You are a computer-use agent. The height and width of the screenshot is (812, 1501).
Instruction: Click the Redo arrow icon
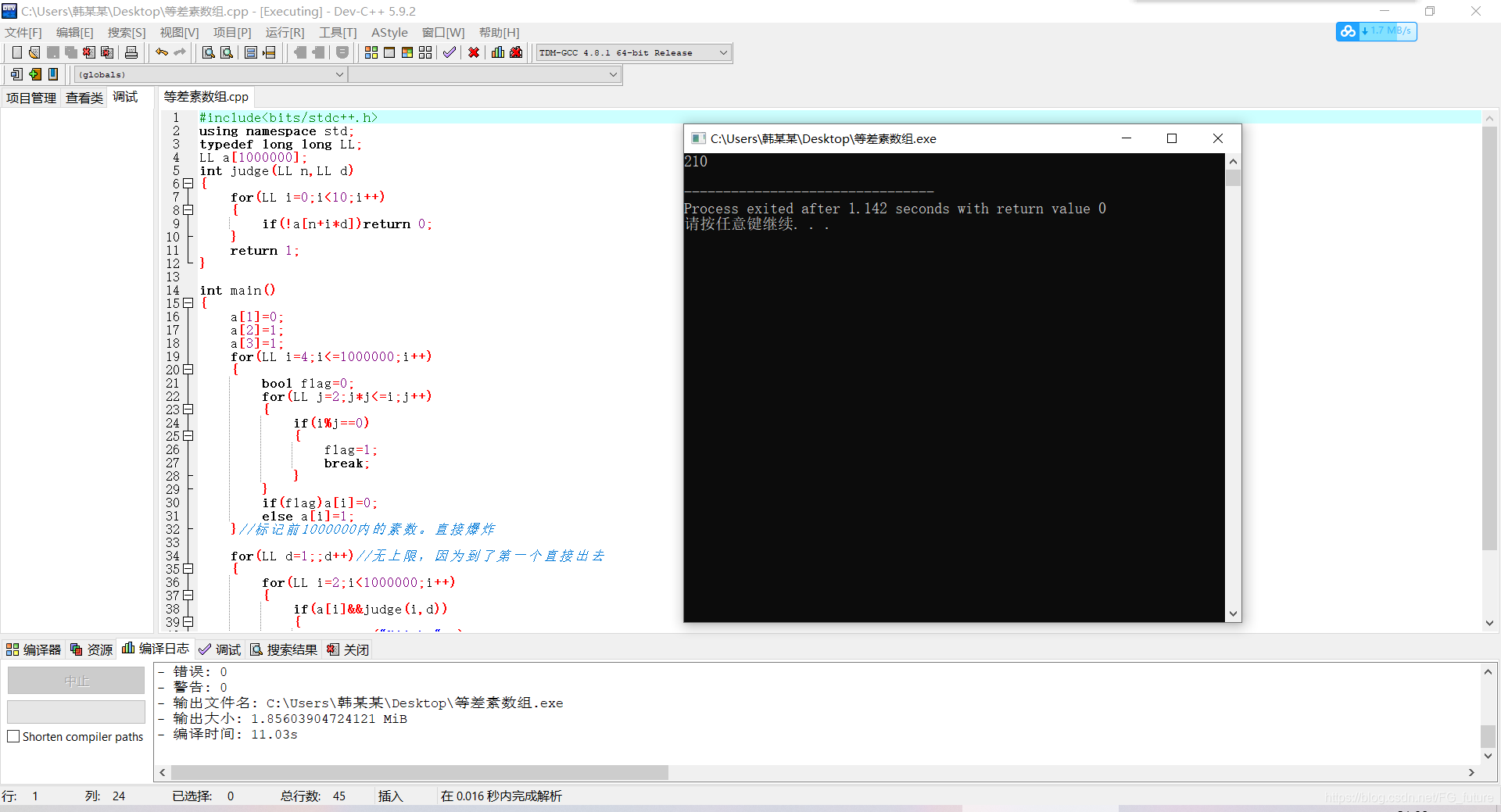180,52
